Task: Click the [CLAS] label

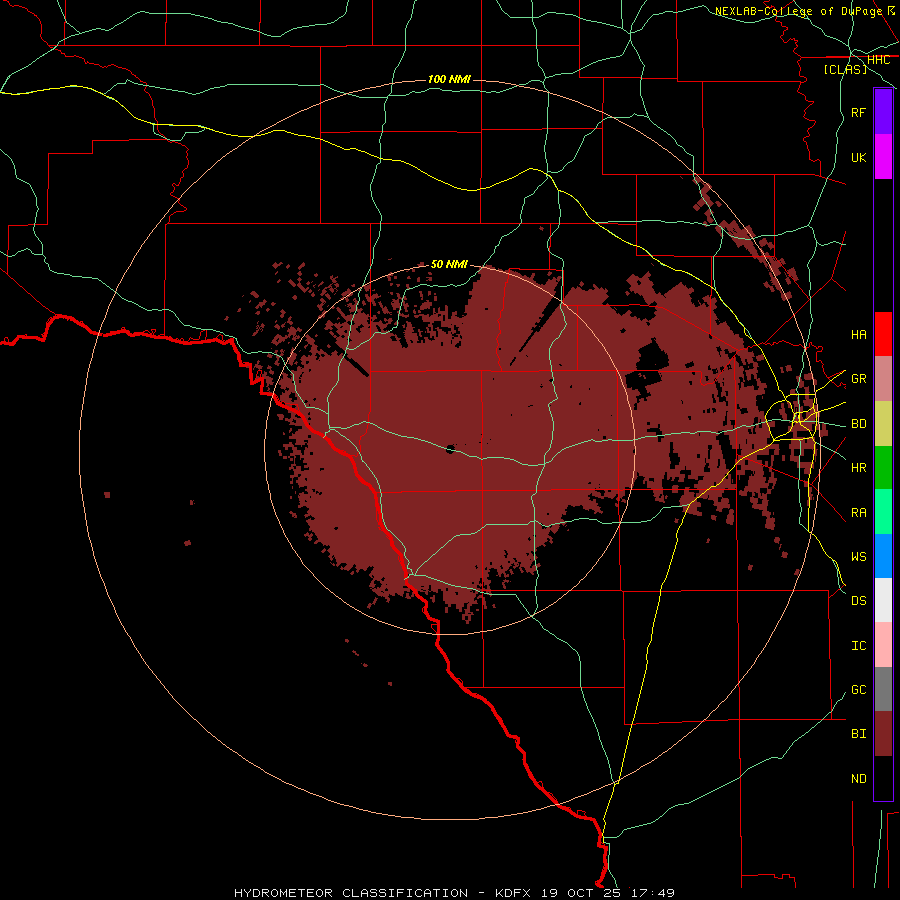Action: pos(845,69)
